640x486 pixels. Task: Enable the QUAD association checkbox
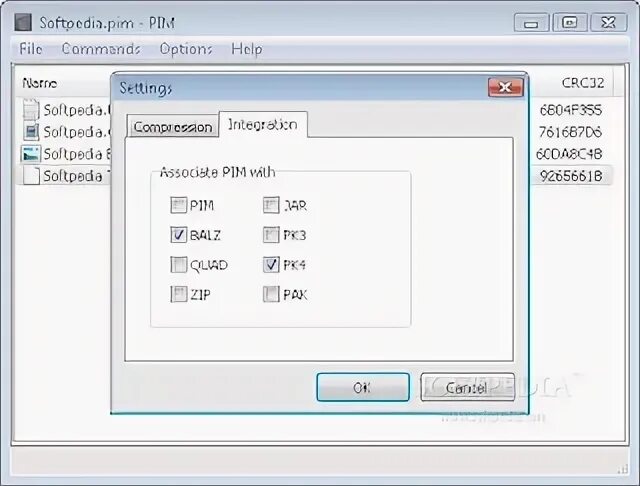[x=178, y=265]
